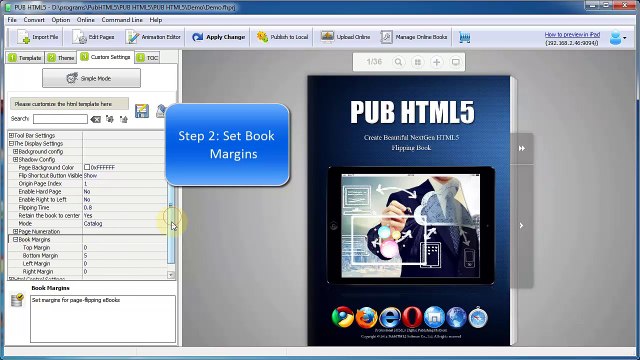Expand the Shadow Config node
The width and height of the screenshot is (640, 360).
click(x=16, y=159)
